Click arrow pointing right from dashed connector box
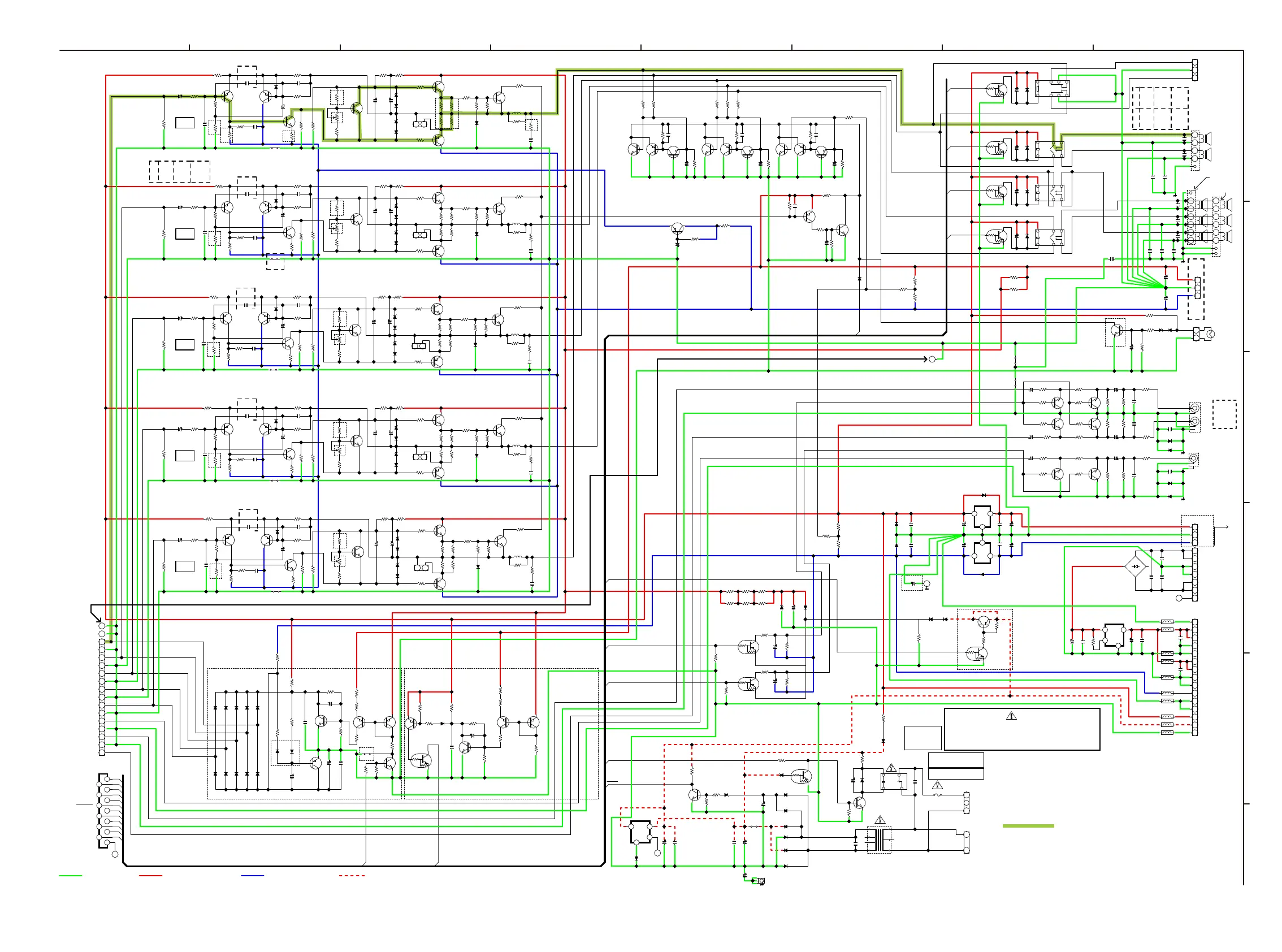 point(1222,527)
